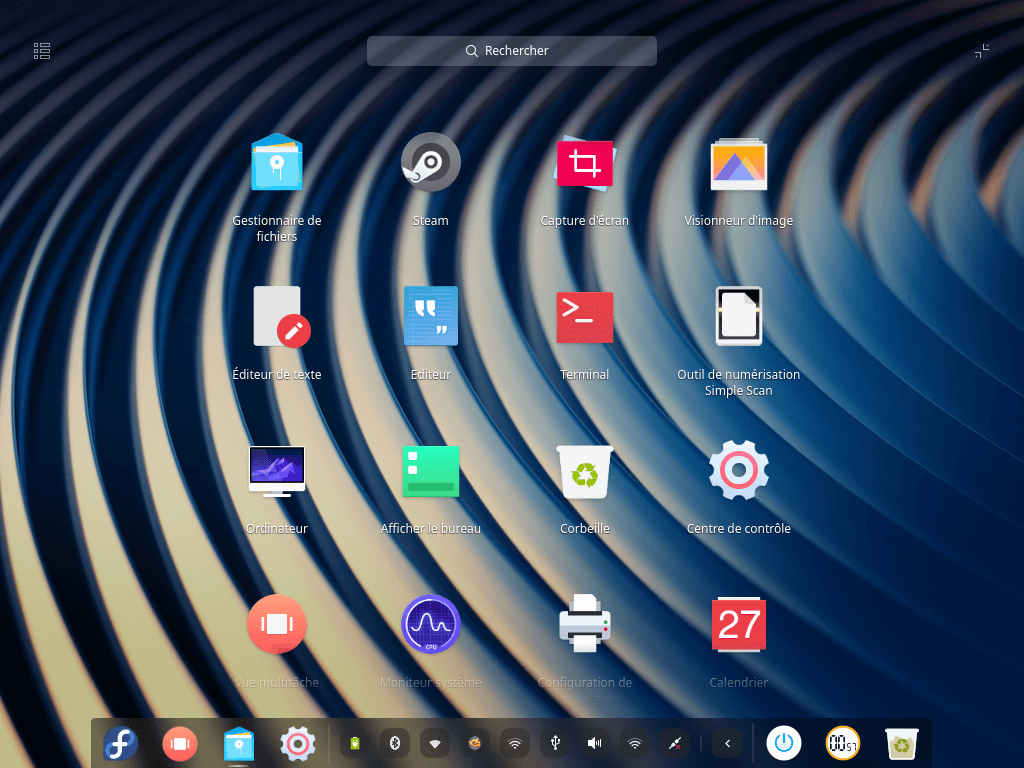The height and width of the screenshot is (768, 1024).
Task: Open the printer configuration app
Action: (584, 623)
